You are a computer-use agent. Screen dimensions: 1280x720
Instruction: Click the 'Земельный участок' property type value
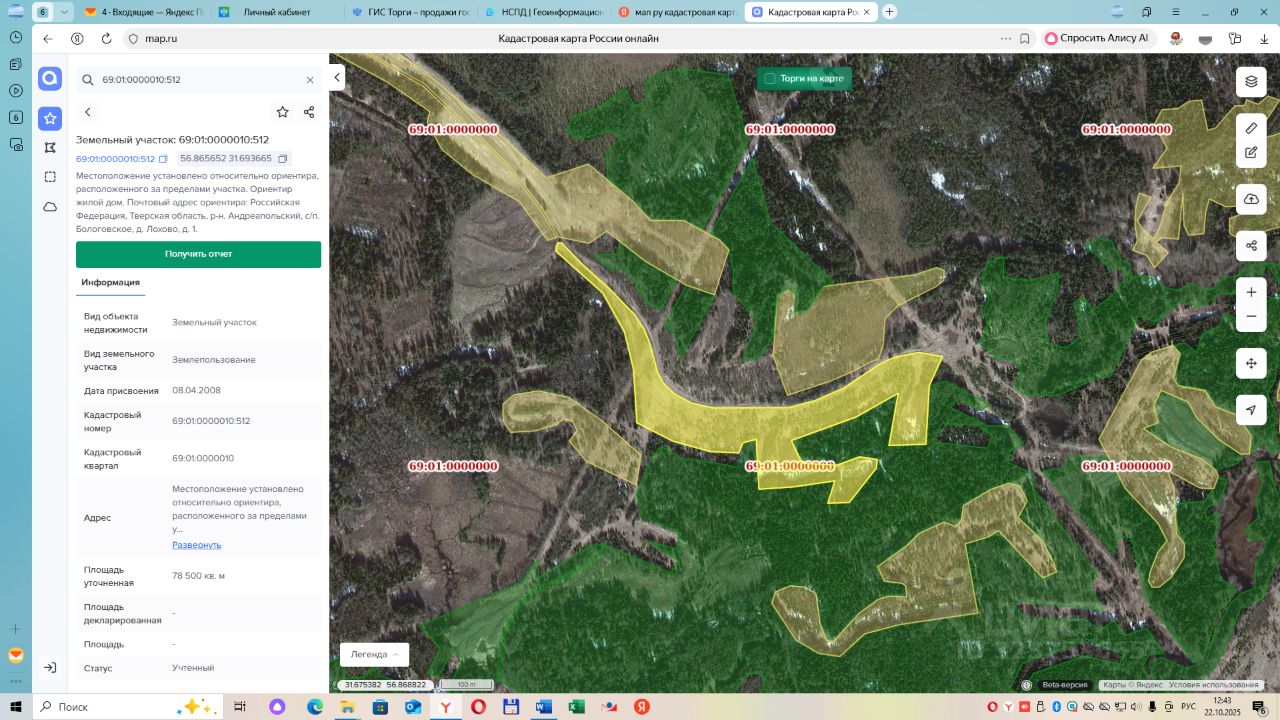coord(214,322)
